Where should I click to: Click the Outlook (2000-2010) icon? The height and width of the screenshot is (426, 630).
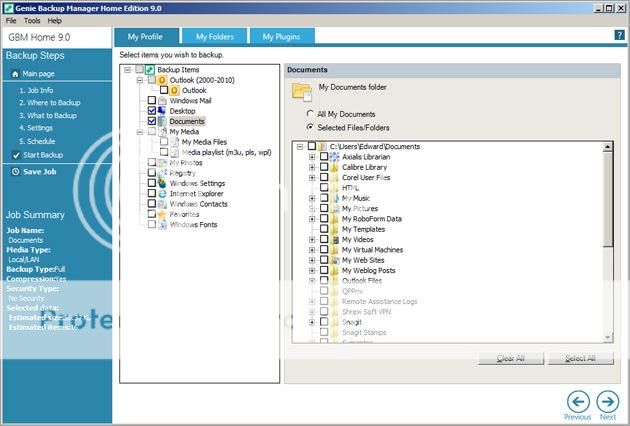pos(162,80)
